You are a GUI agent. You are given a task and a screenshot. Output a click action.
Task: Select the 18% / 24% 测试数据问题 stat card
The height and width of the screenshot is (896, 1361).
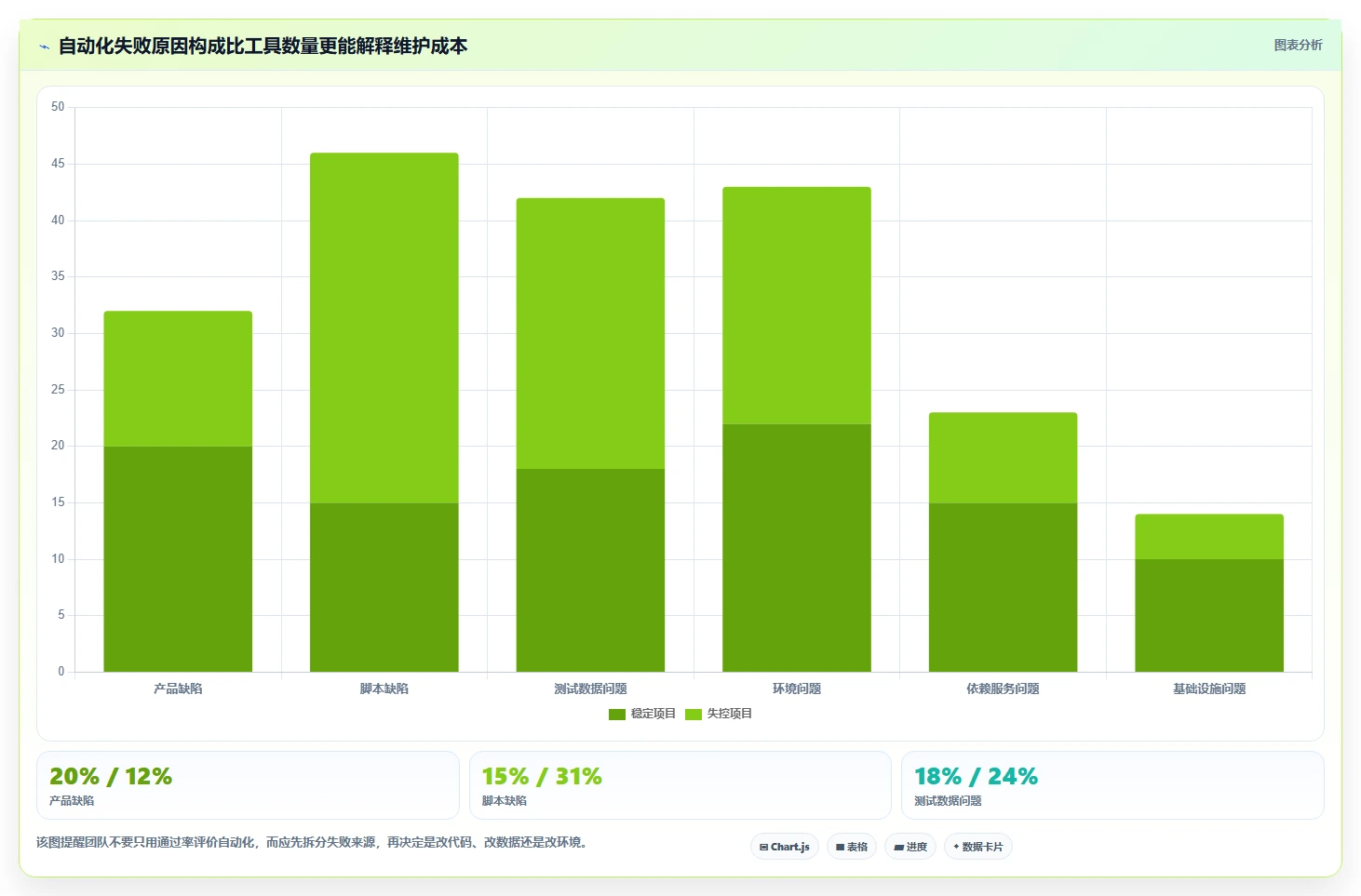pyautogui.click(x=1112, y=785)
